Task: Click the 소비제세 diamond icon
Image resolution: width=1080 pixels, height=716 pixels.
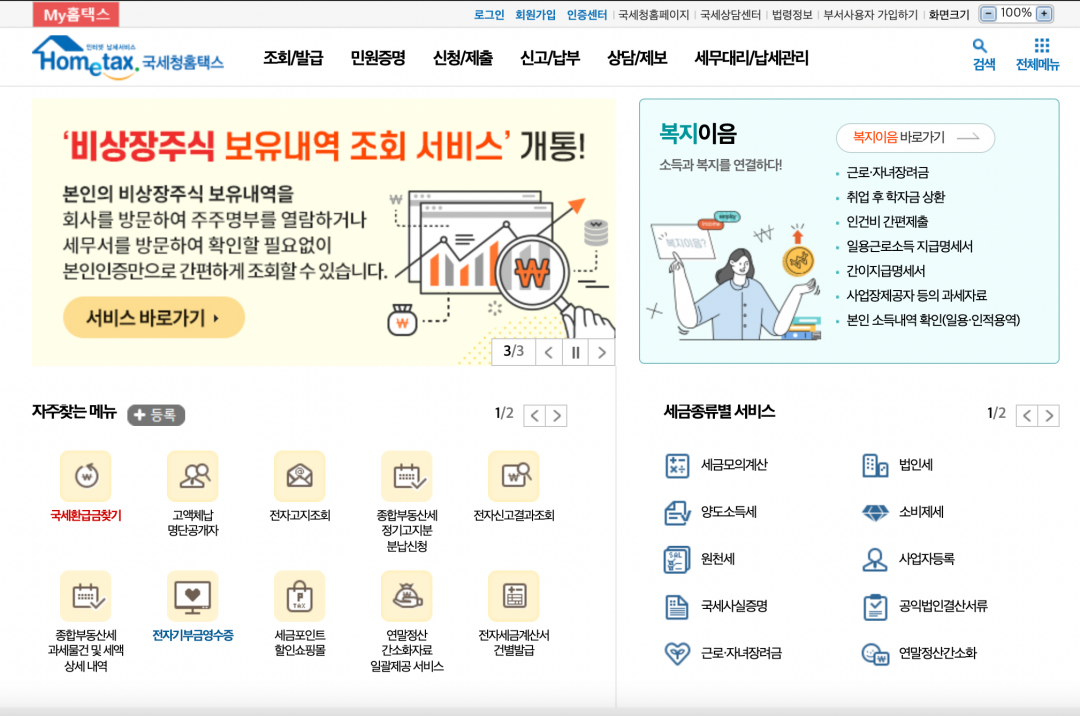Action: click(875, 512)
